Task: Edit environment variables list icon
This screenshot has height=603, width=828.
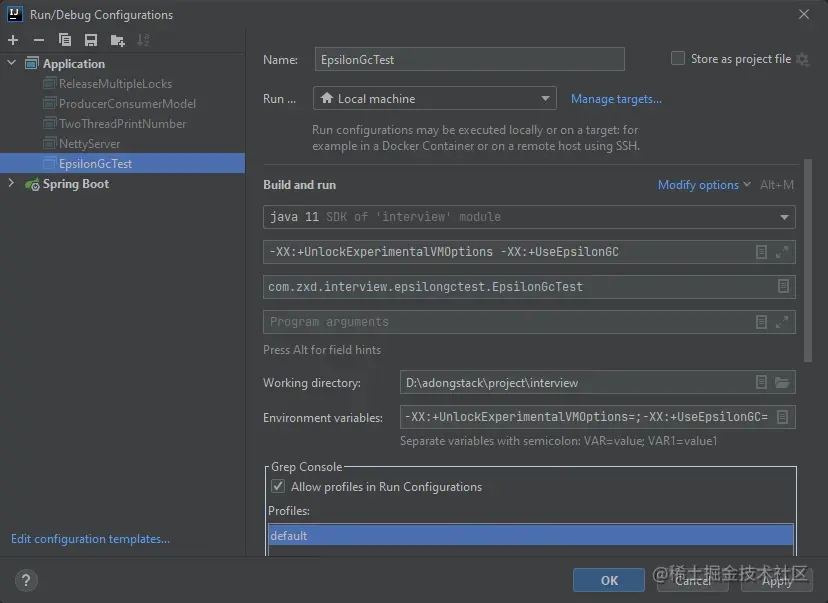Action: [783, 417]
